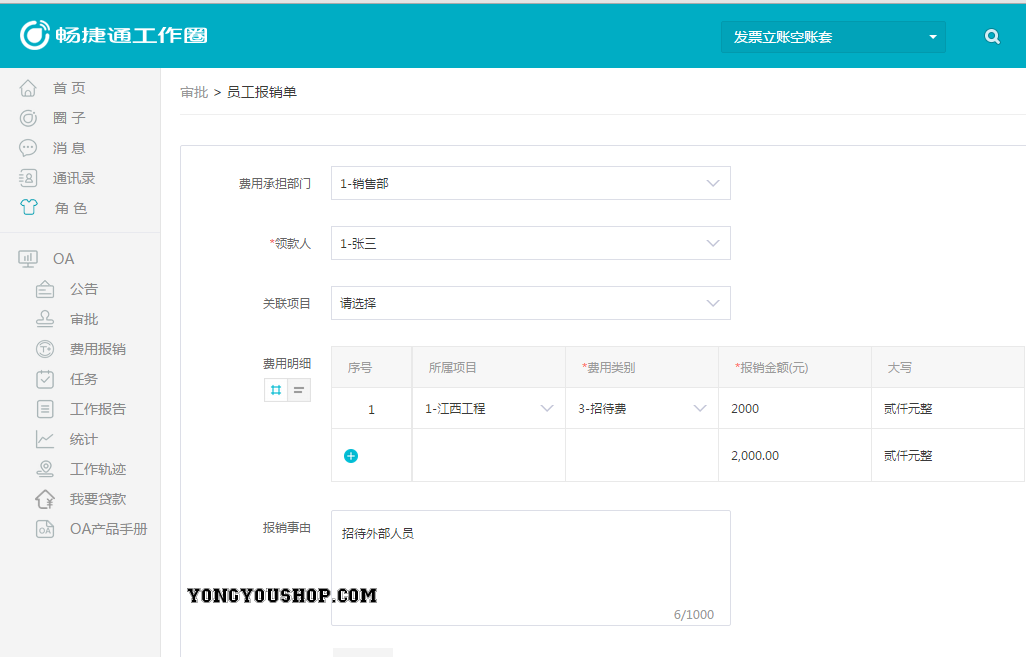
Task: Open the search magnifier icon
Action: point(992,37)
